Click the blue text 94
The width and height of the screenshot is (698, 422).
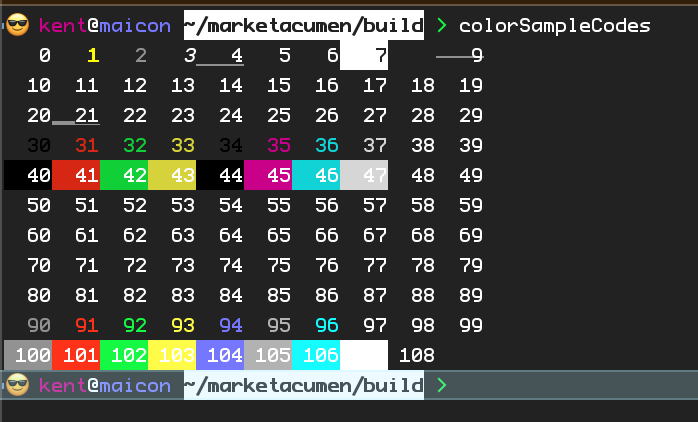(231, 325)
